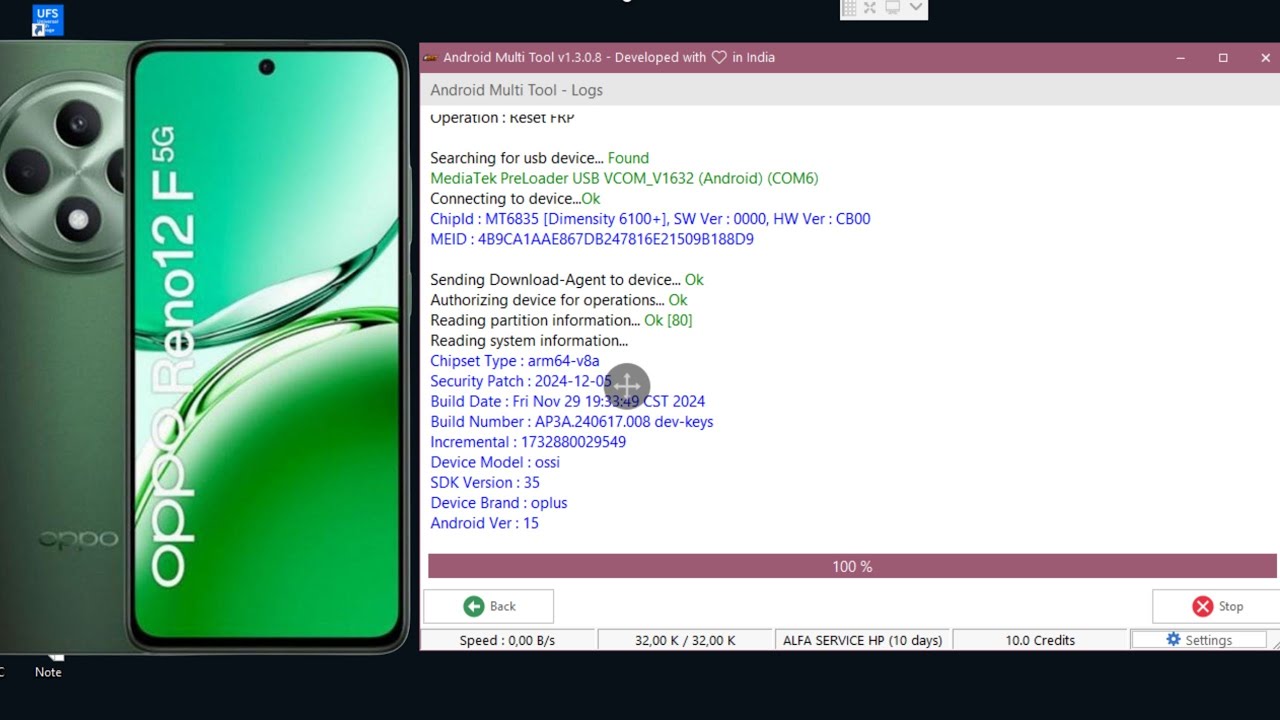Screen dimensions: 1280x720
Task: Maximize the Android Multi Tool window
Action: (x=1222, y=58)
